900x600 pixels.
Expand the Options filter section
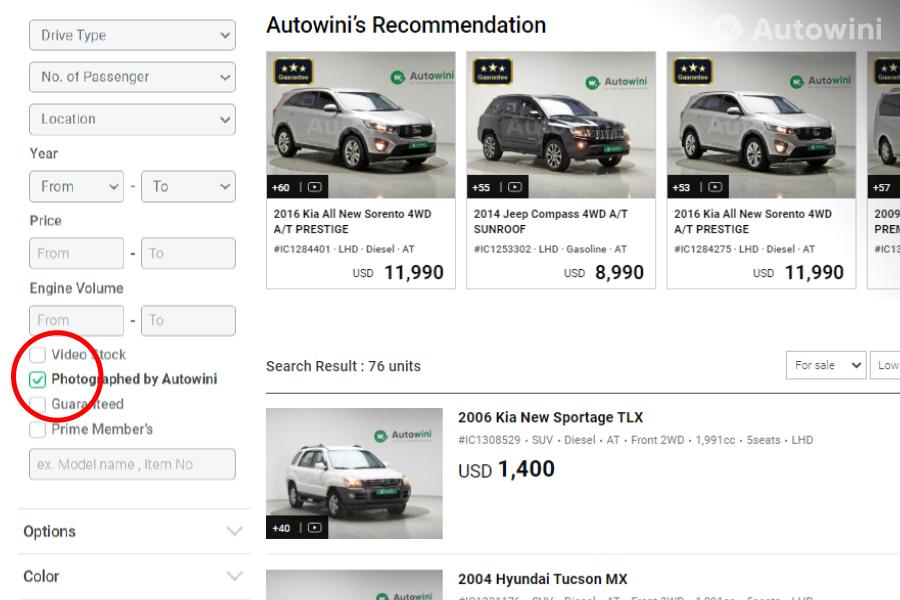[133, 531]
